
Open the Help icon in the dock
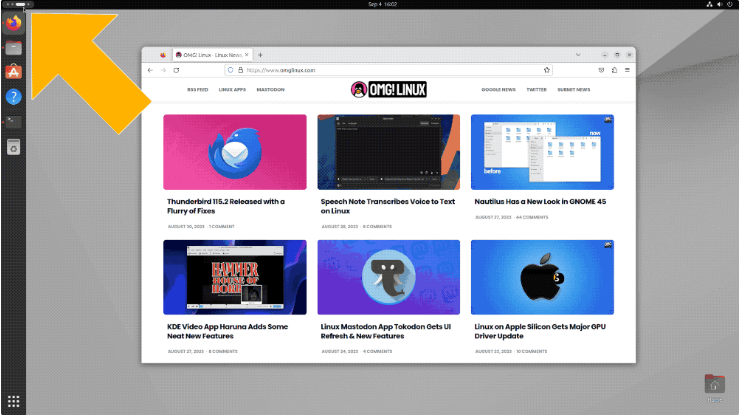click(x=14, y=97)
